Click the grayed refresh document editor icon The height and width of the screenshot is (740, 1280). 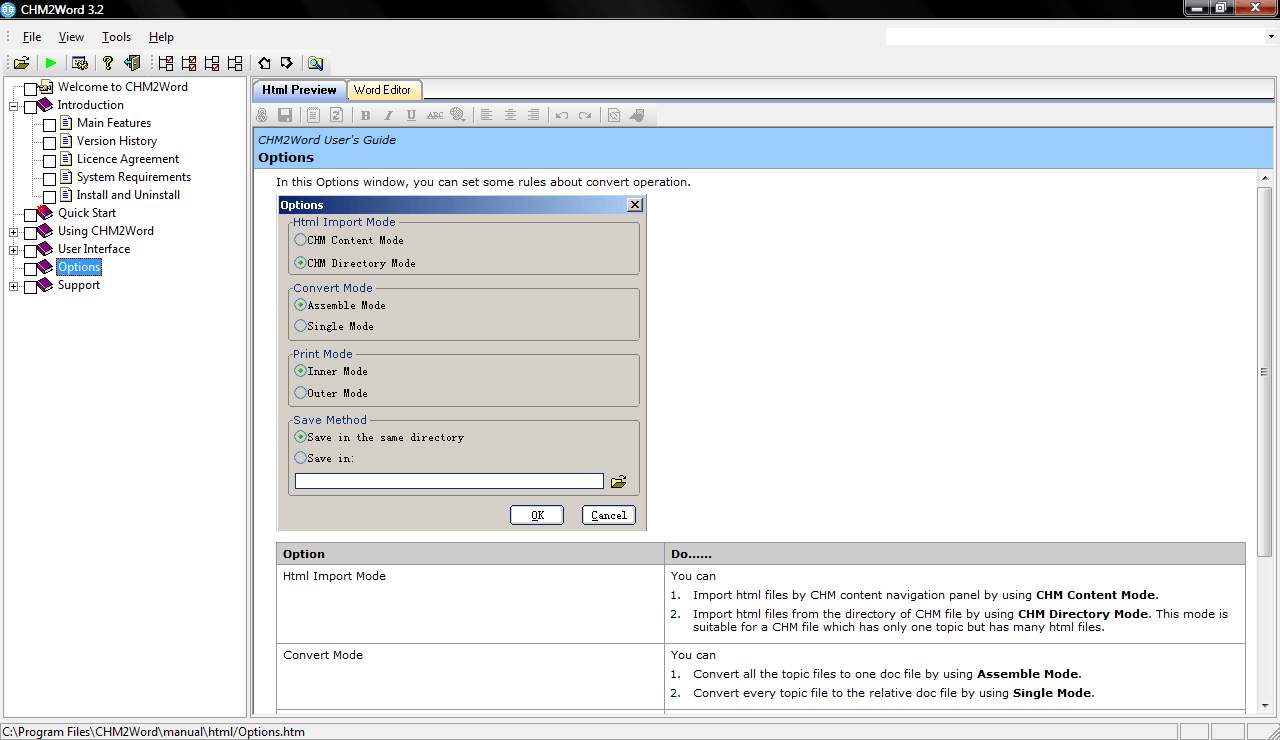[x=337, y=115]
